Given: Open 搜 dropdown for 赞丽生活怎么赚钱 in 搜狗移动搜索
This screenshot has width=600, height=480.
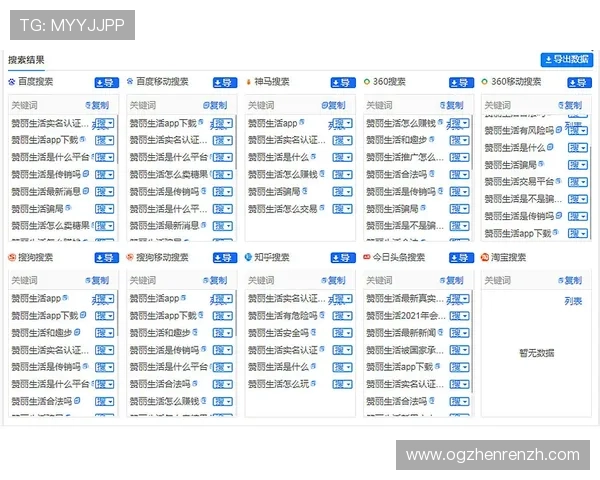Looking at the screenshot, I should (223, 402).
